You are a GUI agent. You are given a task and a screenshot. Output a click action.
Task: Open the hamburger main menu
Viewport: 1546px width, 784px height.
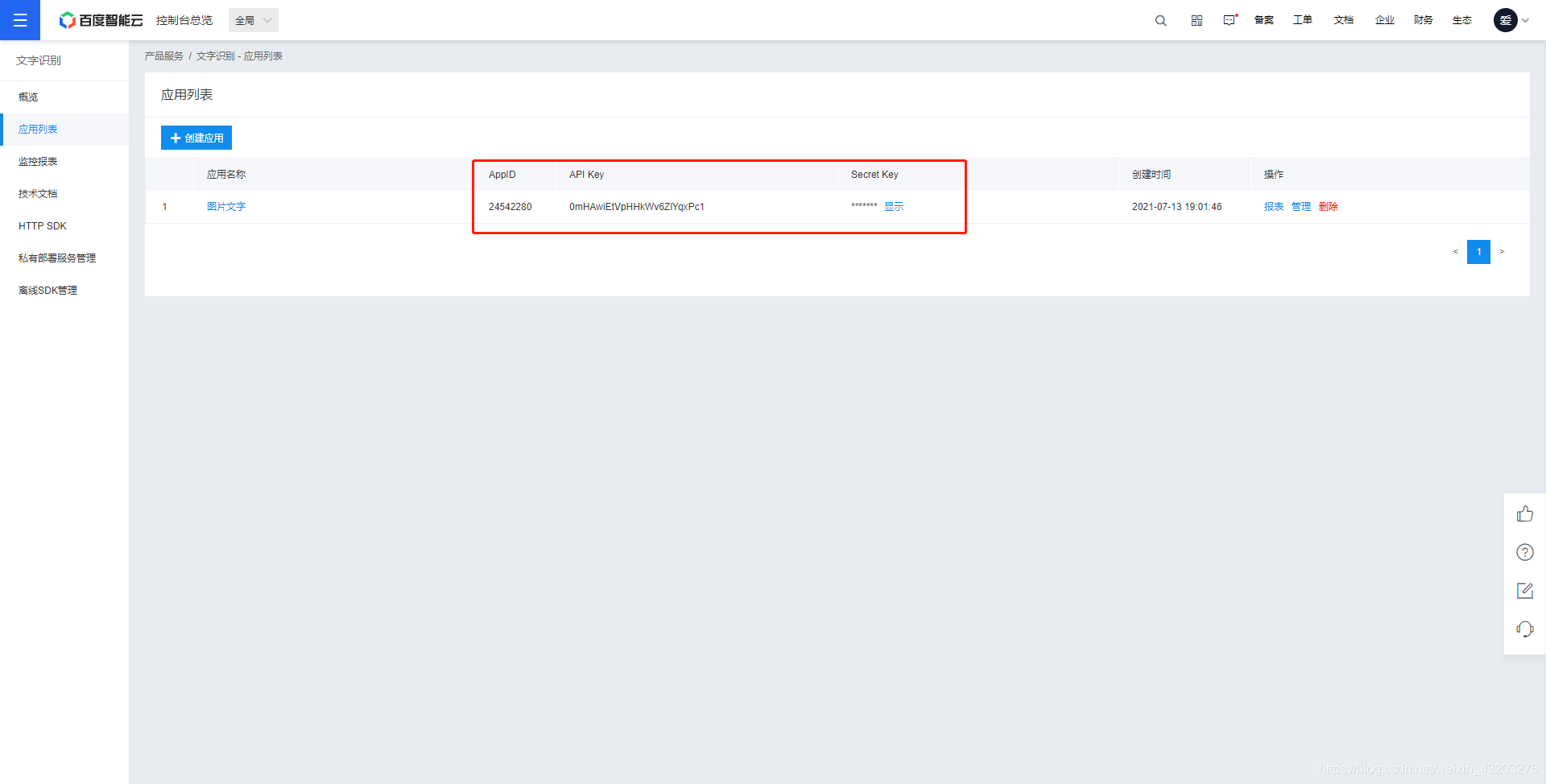[x=20, y=20]
